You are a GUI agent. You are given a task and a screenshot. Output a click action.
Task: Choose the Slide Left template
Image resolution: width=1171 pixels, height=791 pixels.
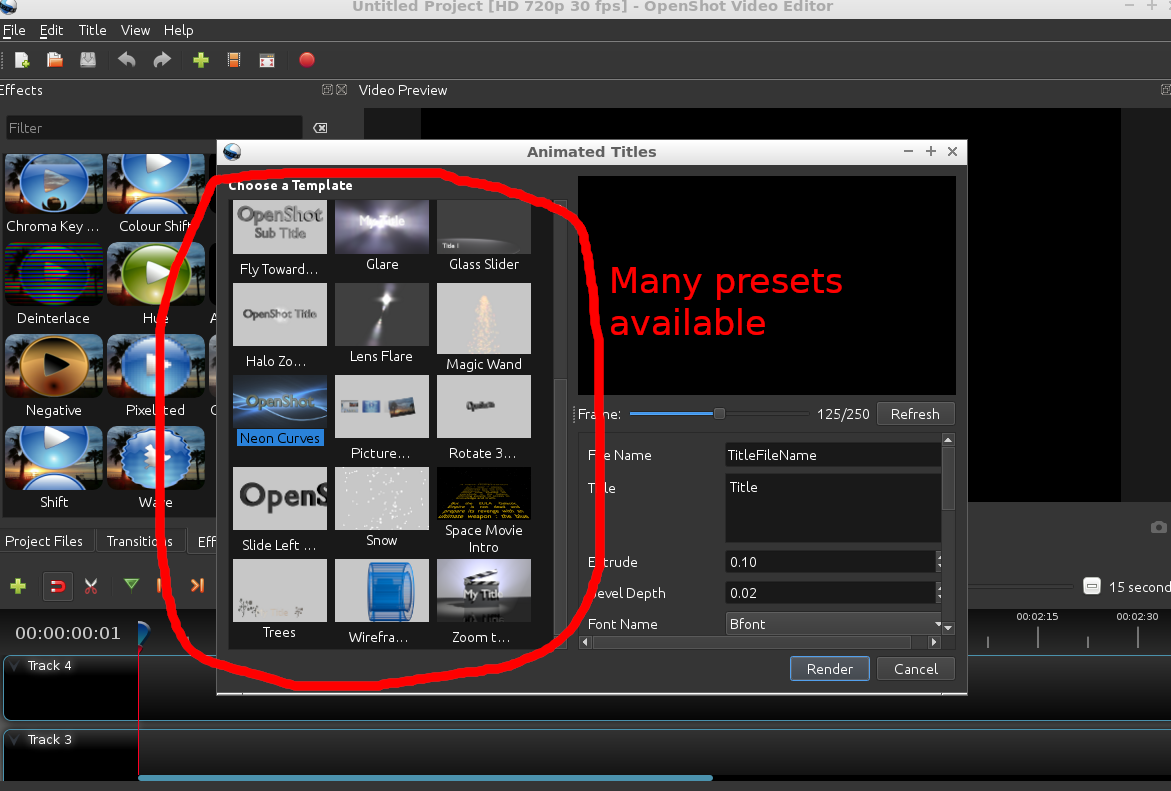(x=279, y=510)
